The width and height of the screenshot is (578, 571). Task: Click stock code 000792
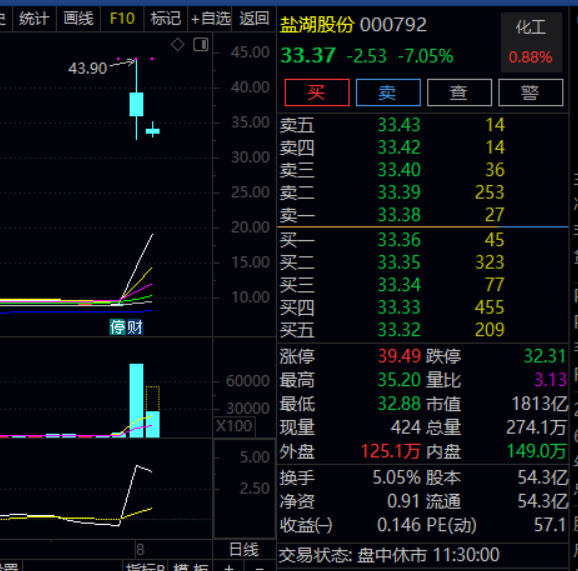click(393, 25)
